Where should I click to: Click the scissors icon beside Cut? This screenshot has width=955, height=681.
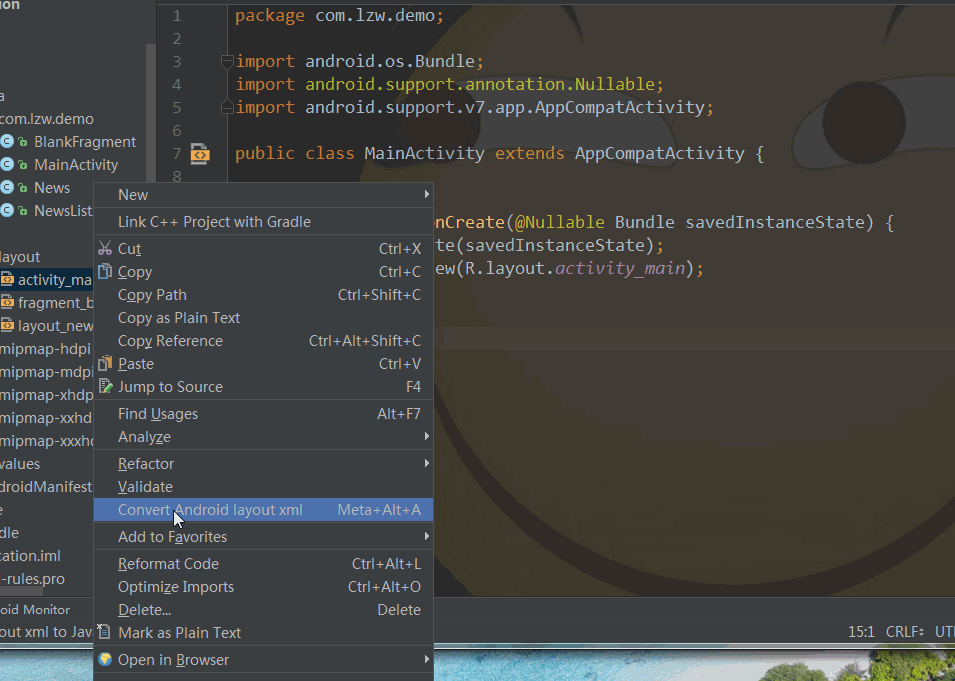(106, 248)
